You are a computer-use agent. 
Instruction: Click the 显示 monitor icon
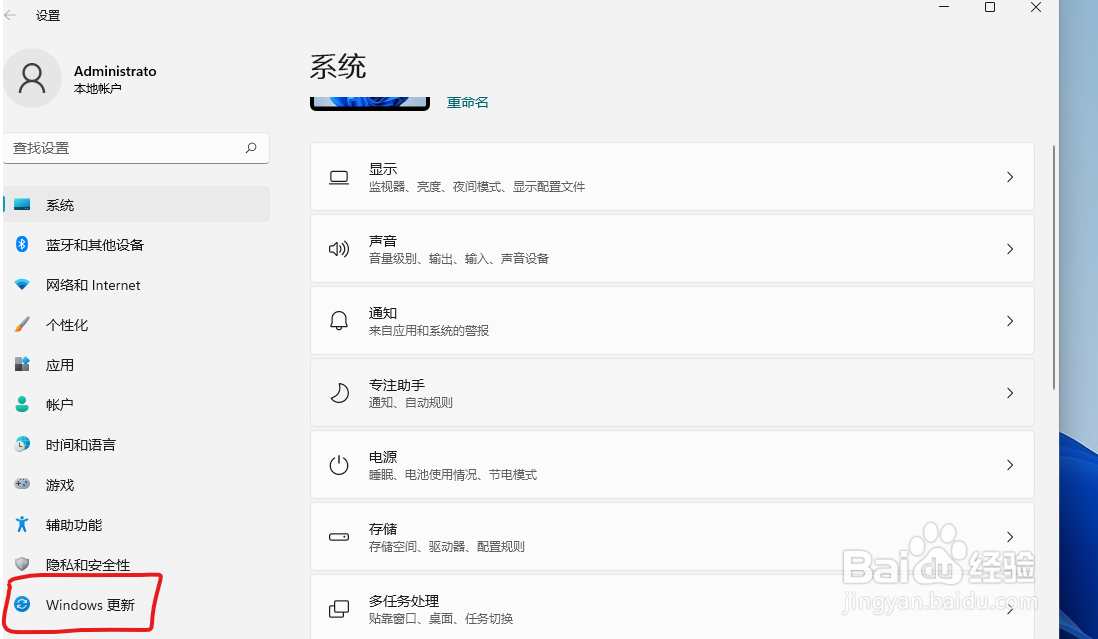coord(339,177)
